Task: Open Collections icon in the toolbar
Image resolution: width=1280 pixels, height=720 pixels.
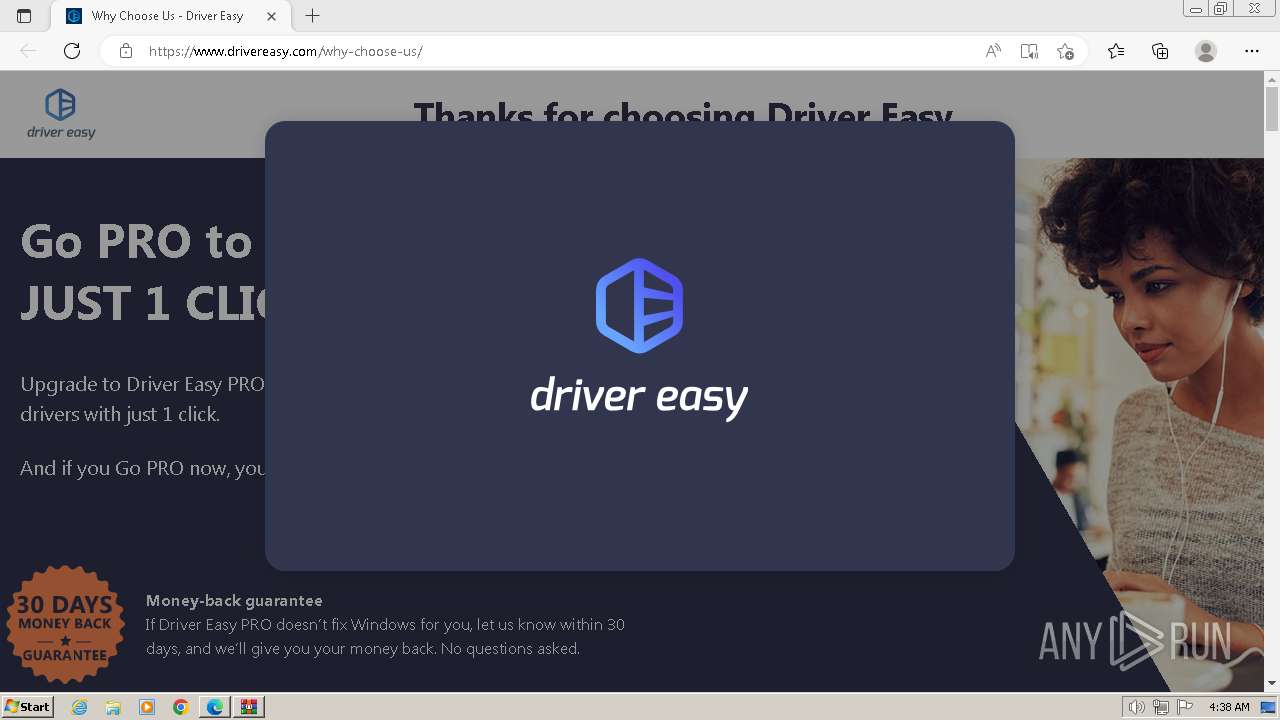Action: 1160,51
